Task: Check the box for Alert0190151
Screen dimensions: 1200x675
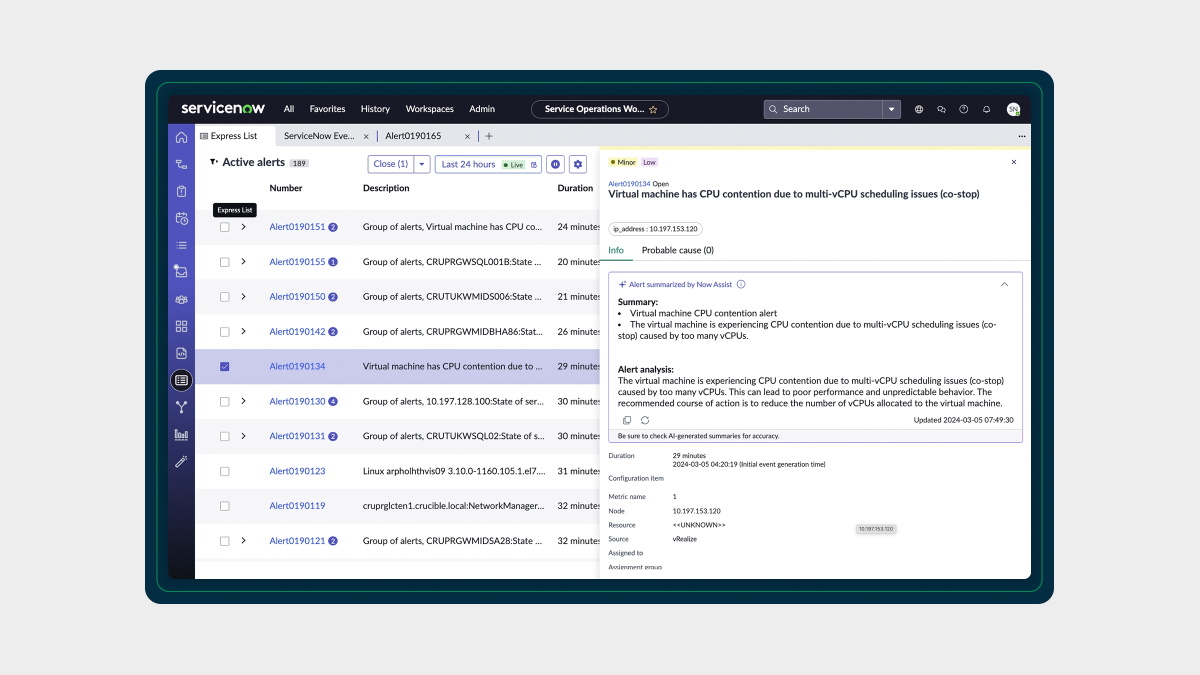Action: click(x=225, y=227)
